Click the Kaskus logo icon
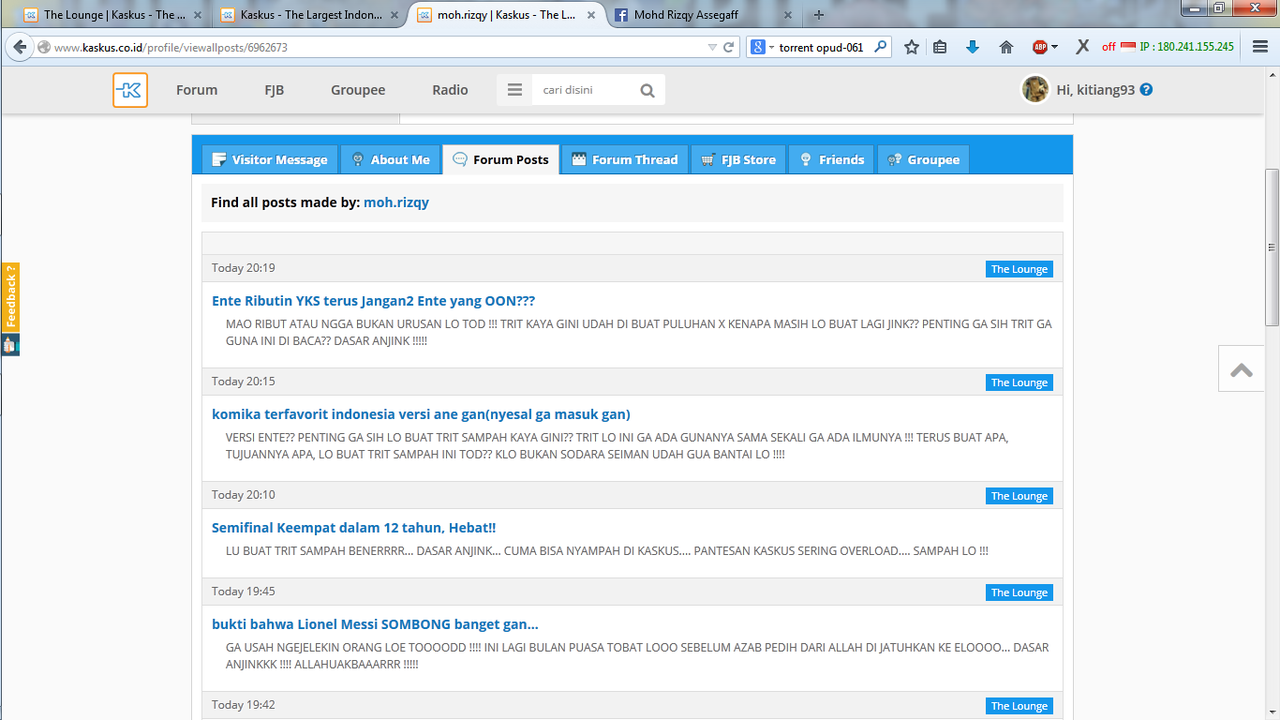Viewport: 1280px width, 720px height. click(x=130, y=90)
